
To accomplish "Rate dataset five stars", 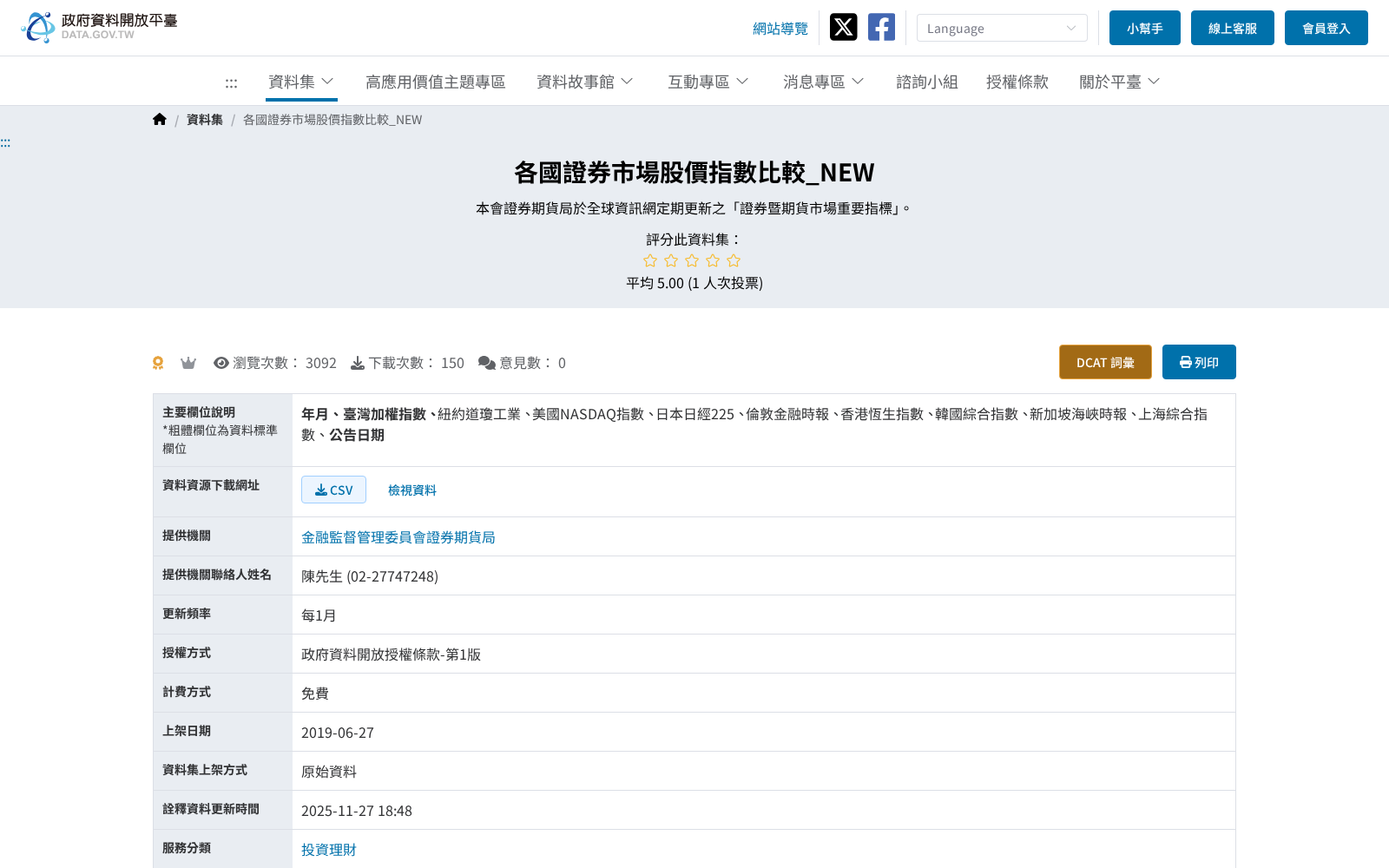I will click(x=734, y=260).
